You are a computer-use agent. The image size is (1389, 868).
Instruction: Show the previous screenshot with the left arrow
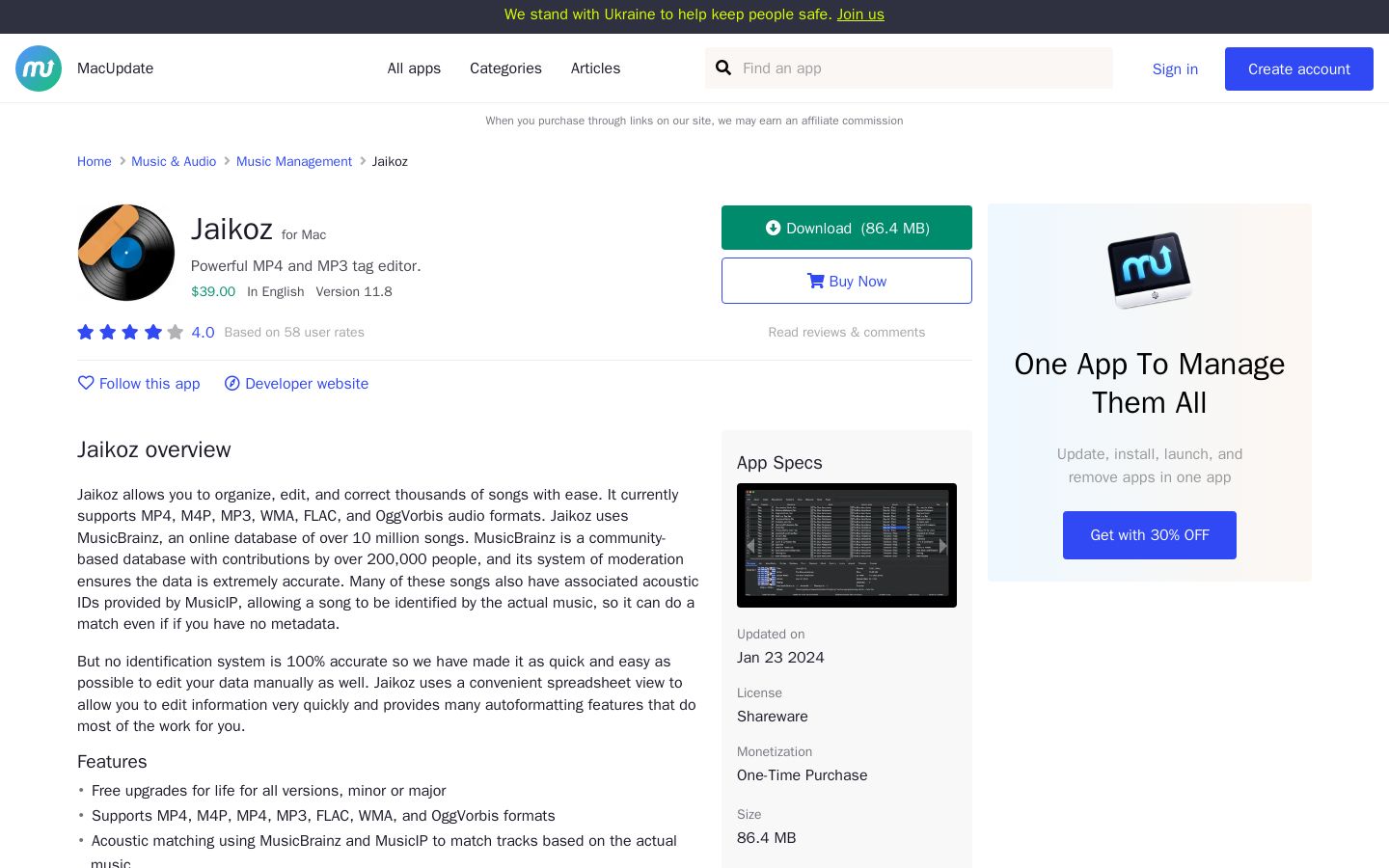[x=750, y=546]
